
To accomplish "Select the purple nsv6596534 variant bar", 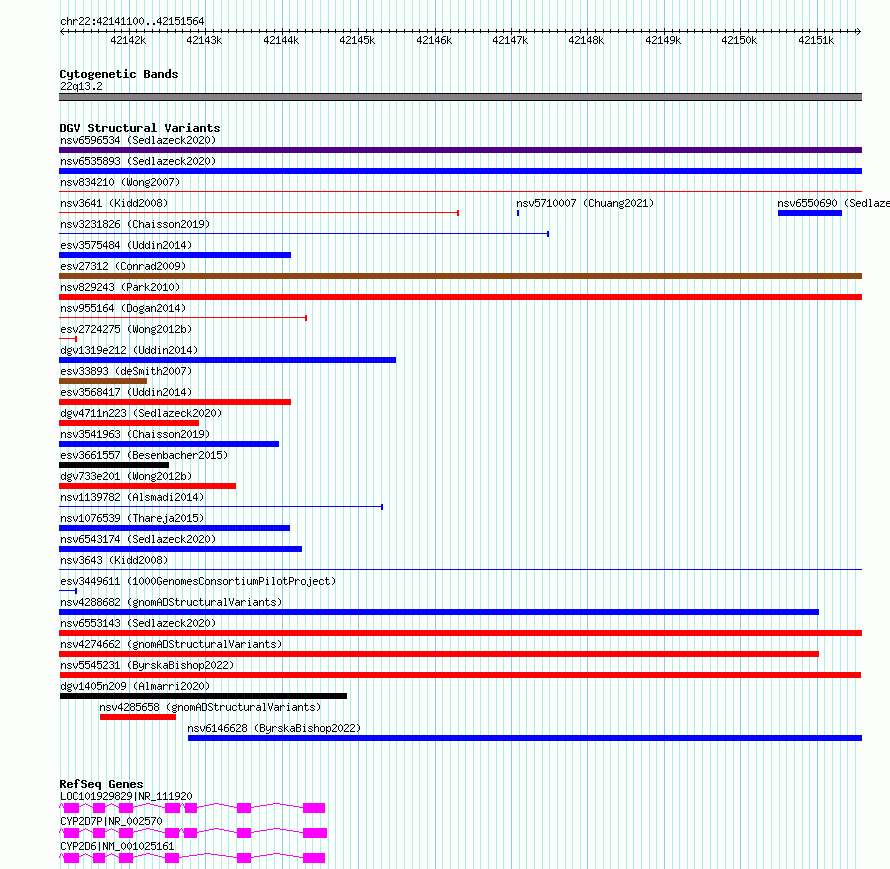I will click(x=460, y=150).
